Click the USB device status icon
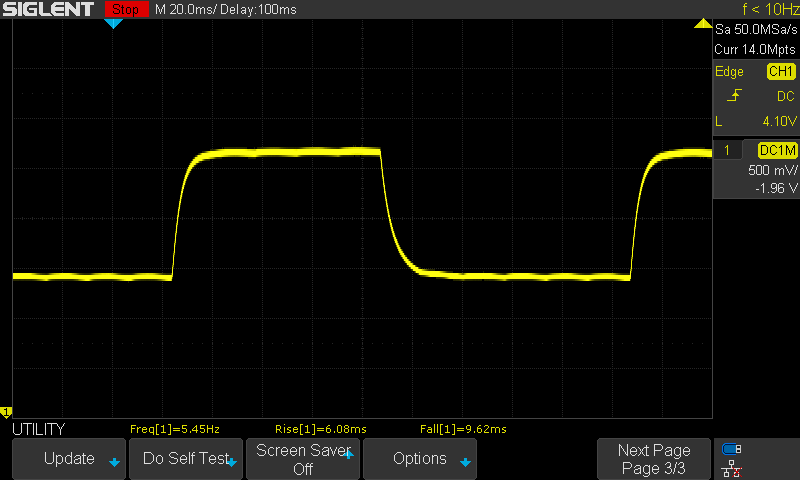 (732, 449)
